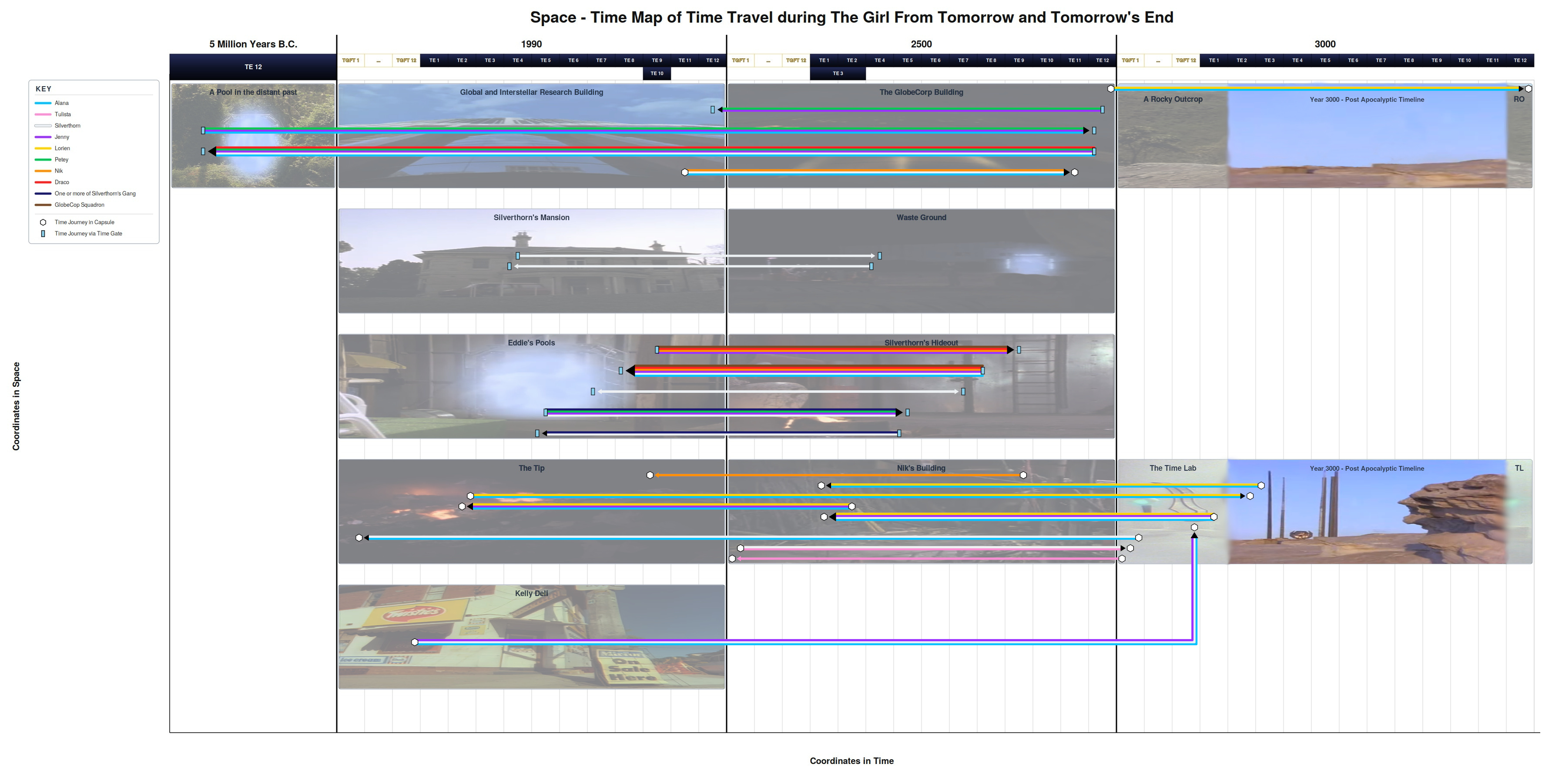Viewport: 1562px width, 784px height.
Task: Click the hexagon Time Journey in Capsule icon
Action: pyautogui.click(x=43, y=222)
